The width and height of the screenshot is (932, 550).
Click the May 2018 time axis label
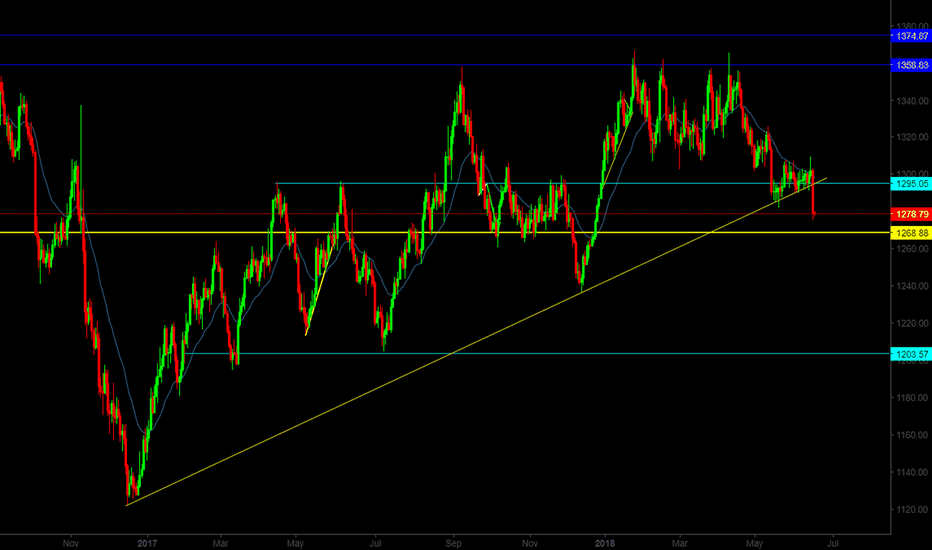pyautogui.click(x=754, y=543)
